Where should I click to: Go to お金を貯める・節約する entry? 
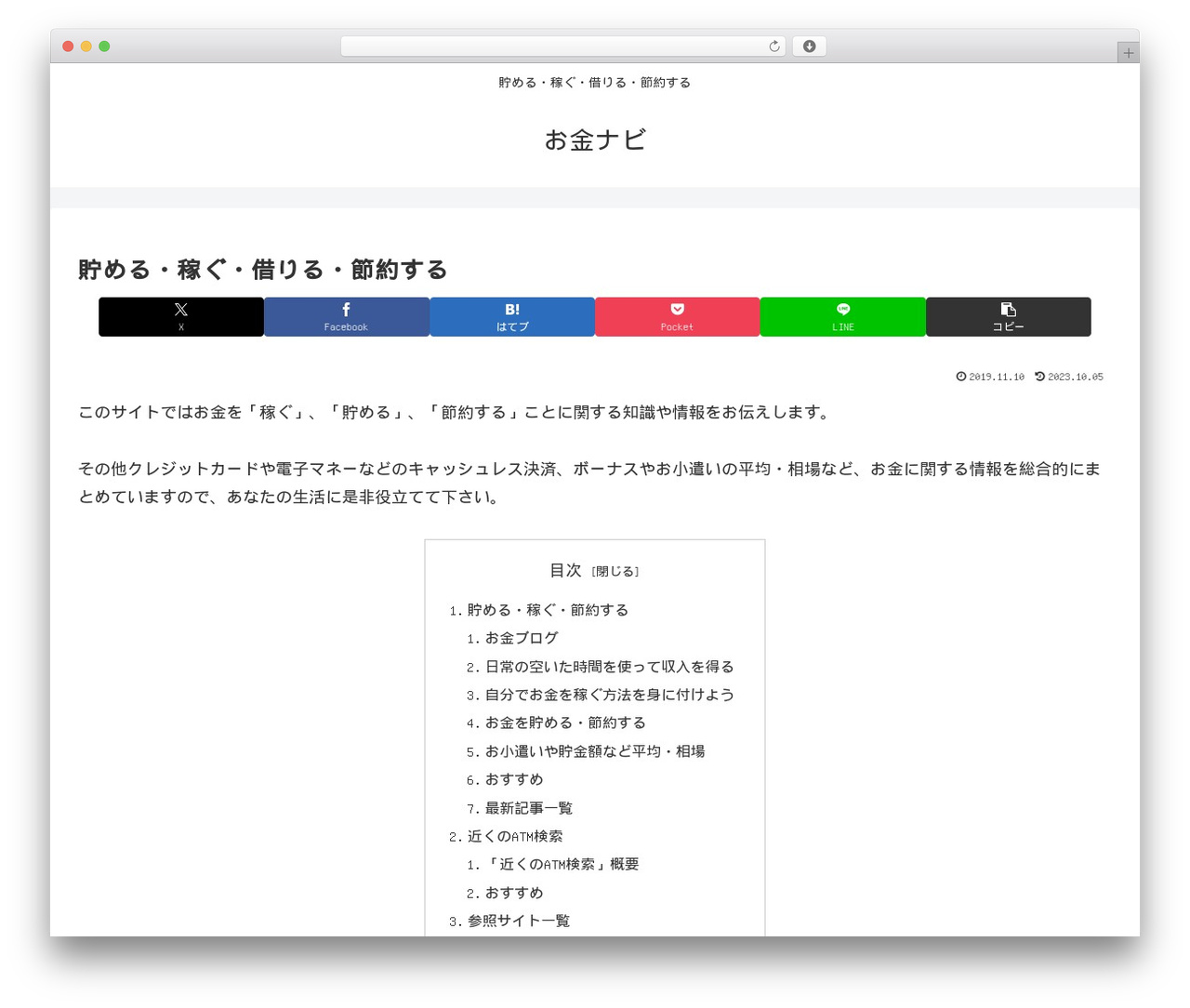click(565, 723)
